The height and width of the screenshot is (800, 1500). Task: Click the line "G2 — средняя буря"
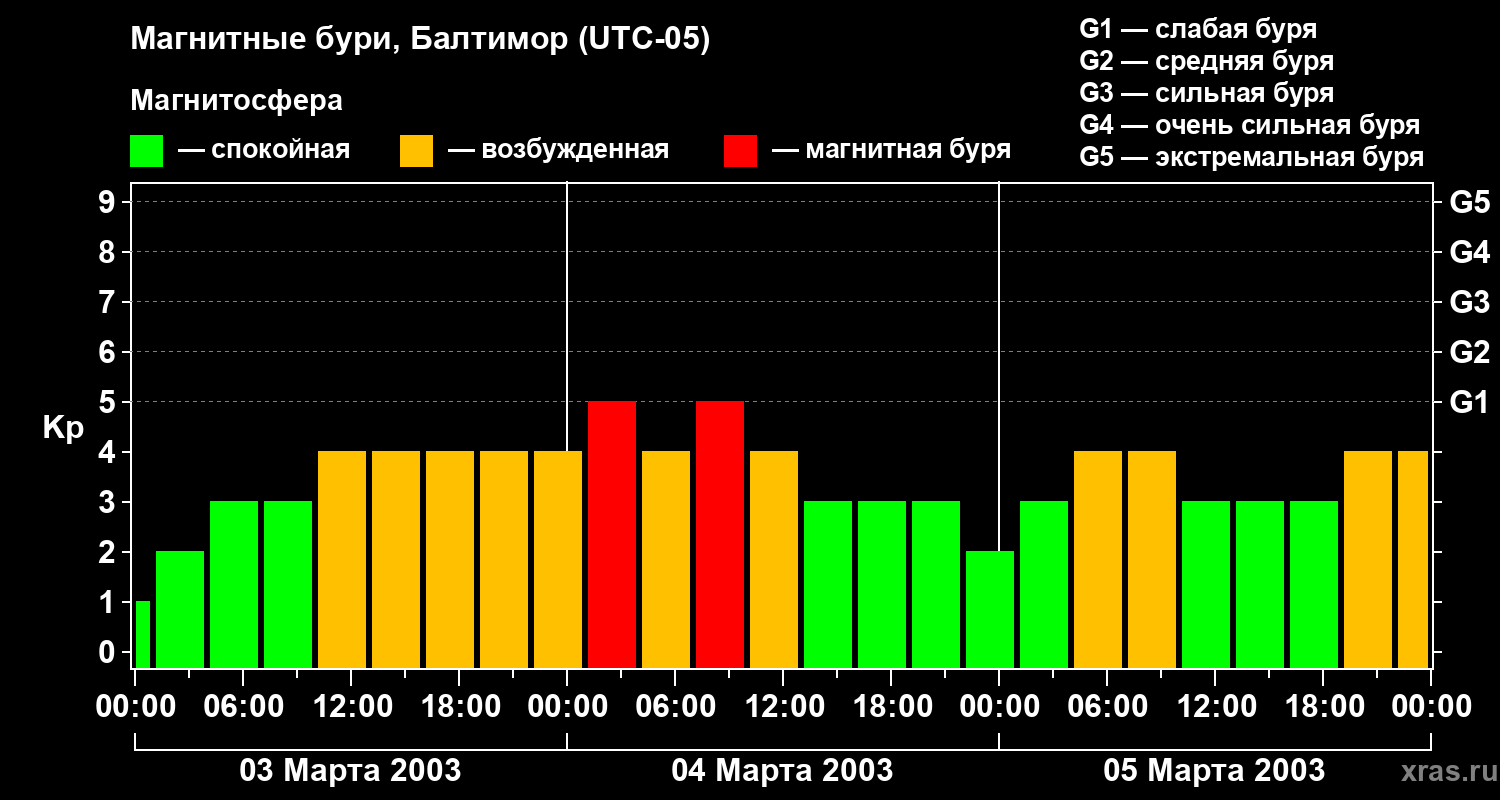pyautogui.click(x=1207, y=61)
